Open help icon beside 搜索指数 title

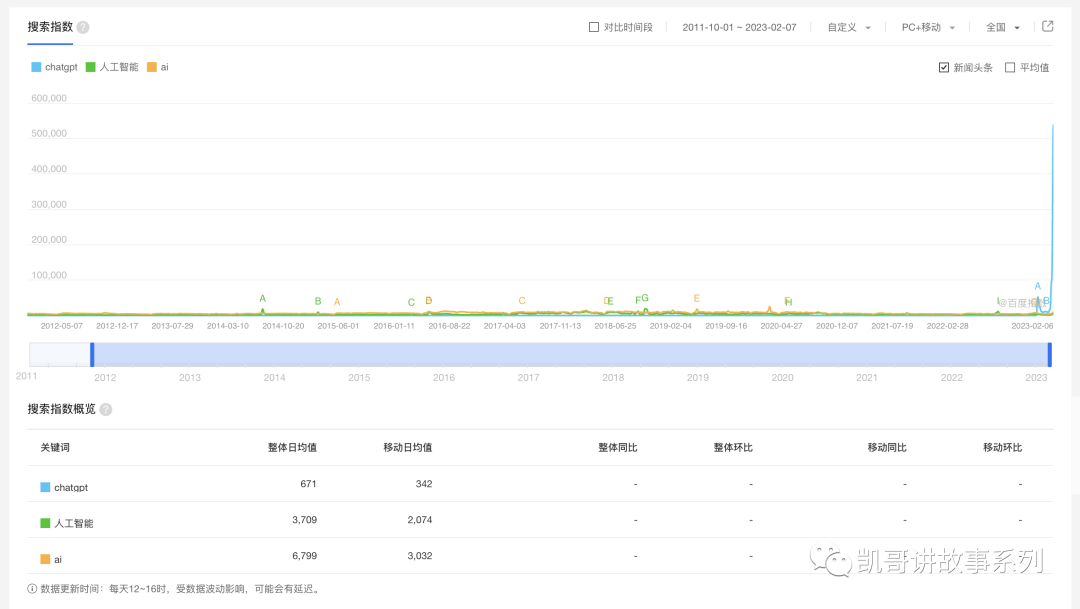pos(83,28)
